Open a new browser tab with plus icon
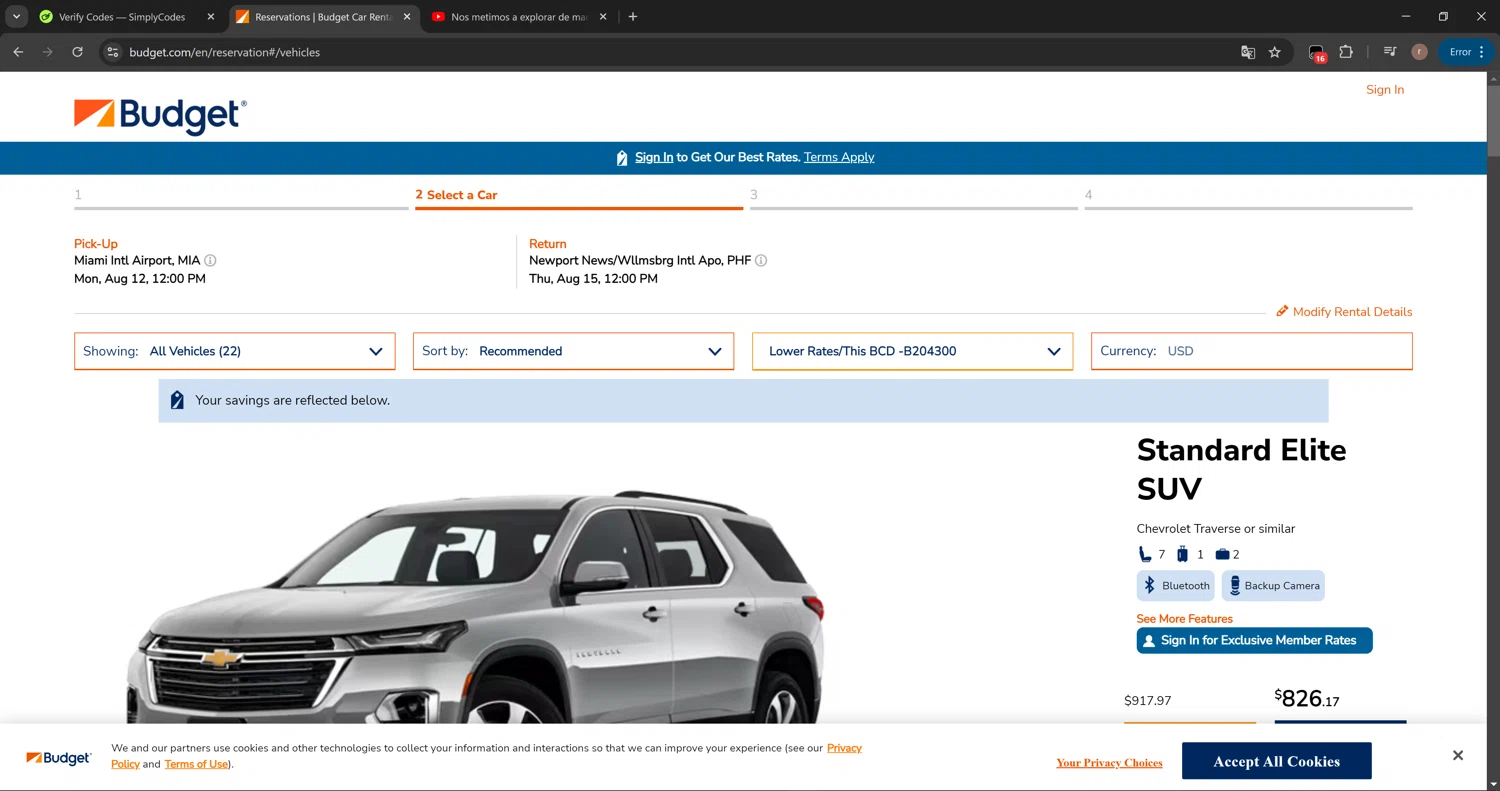Viewport: 1500px width, 791px height. [x=633, y=17]
